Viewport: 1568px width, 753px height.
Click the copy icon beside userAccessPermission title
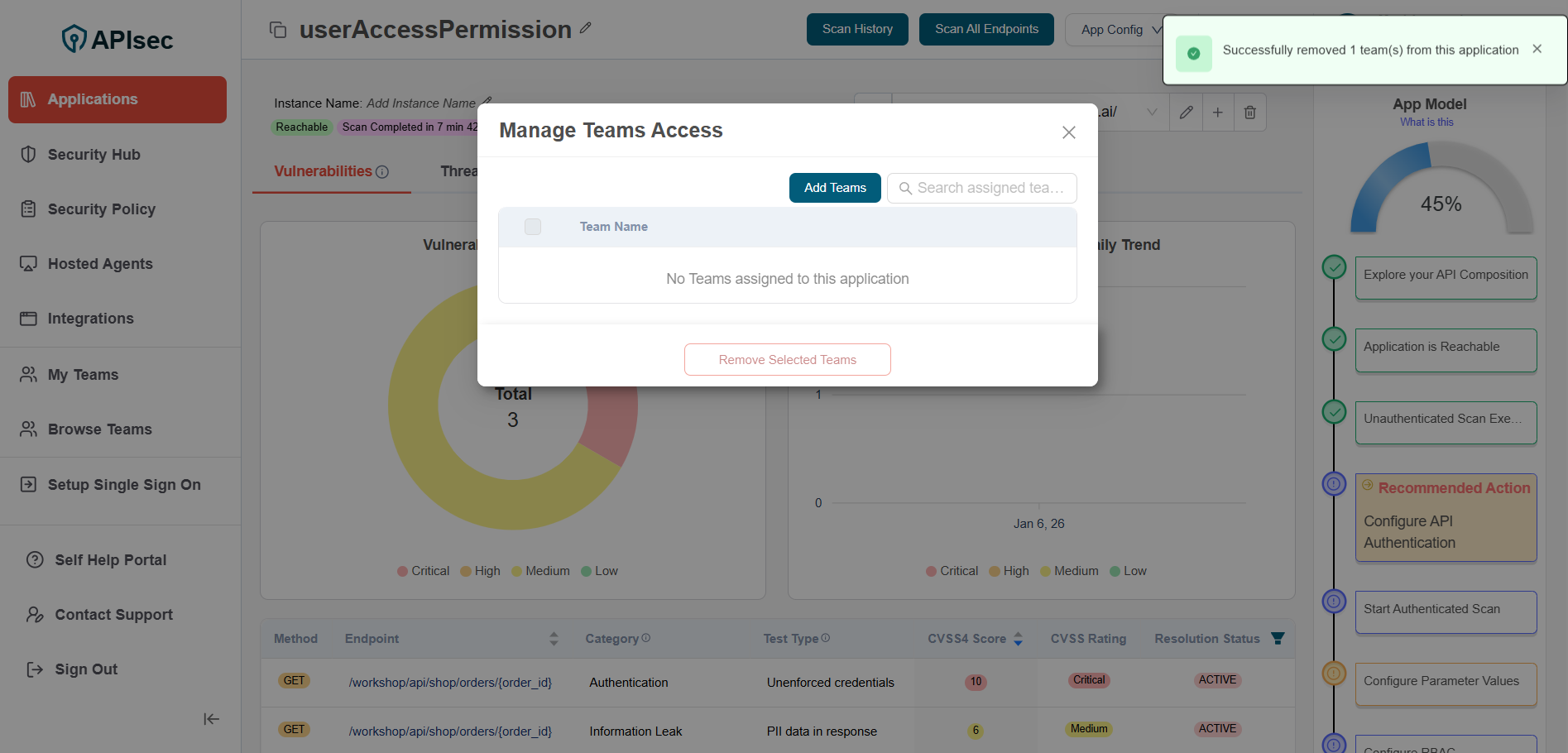point(278,30)
